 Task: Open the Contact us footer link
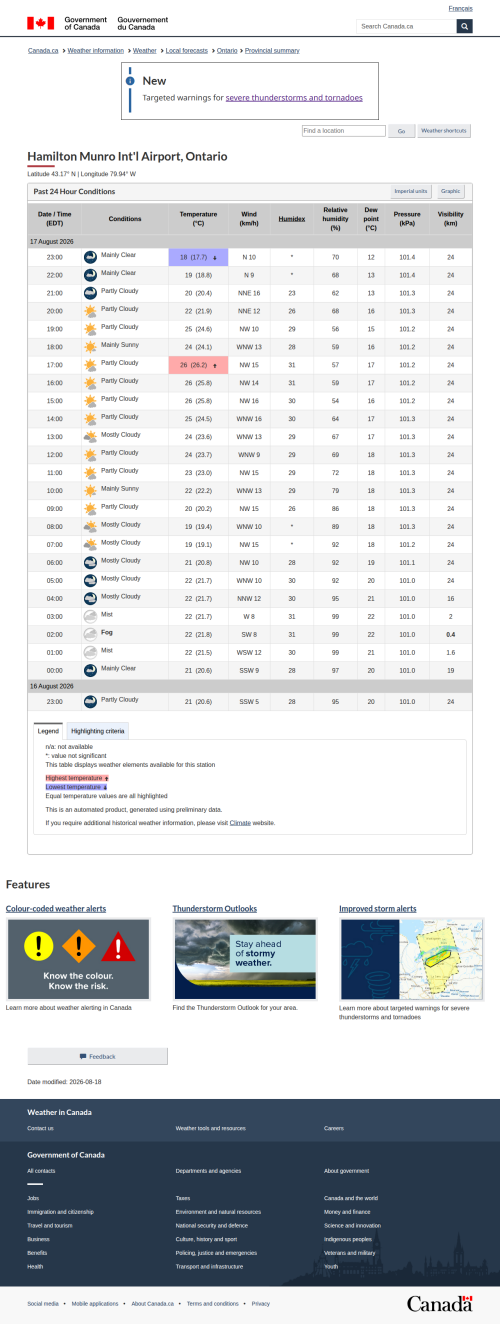tap(41, 1128)
